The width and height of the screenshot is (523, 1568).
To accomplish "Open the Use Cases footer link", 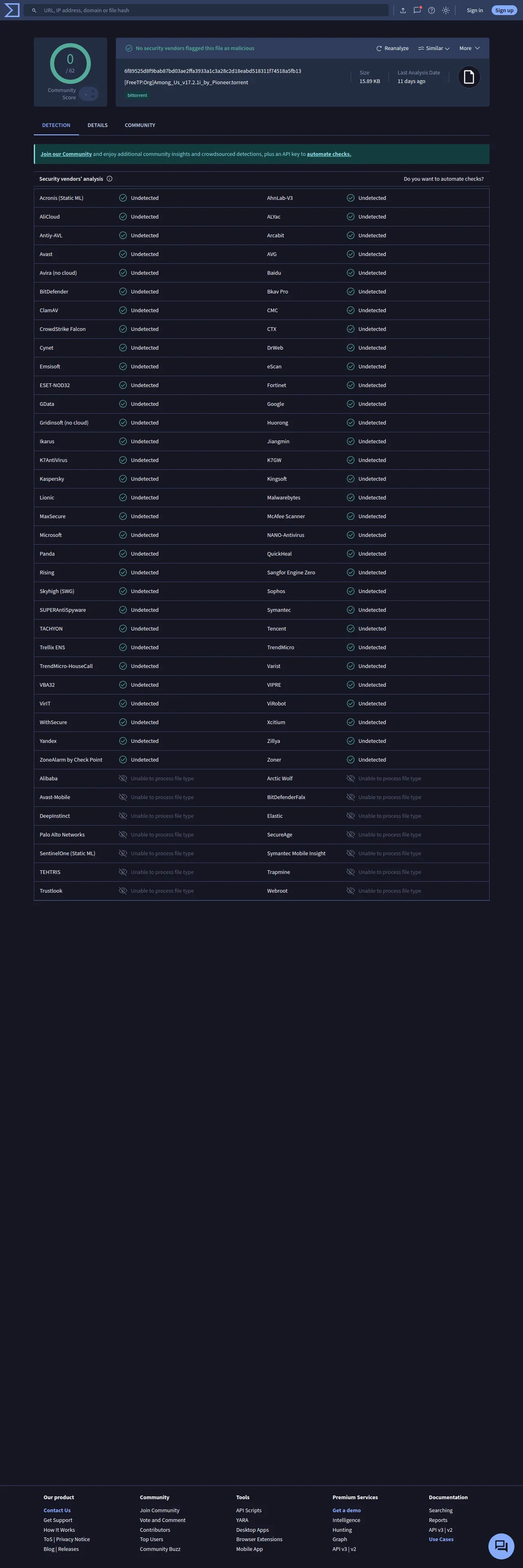I will (441, 1540).
